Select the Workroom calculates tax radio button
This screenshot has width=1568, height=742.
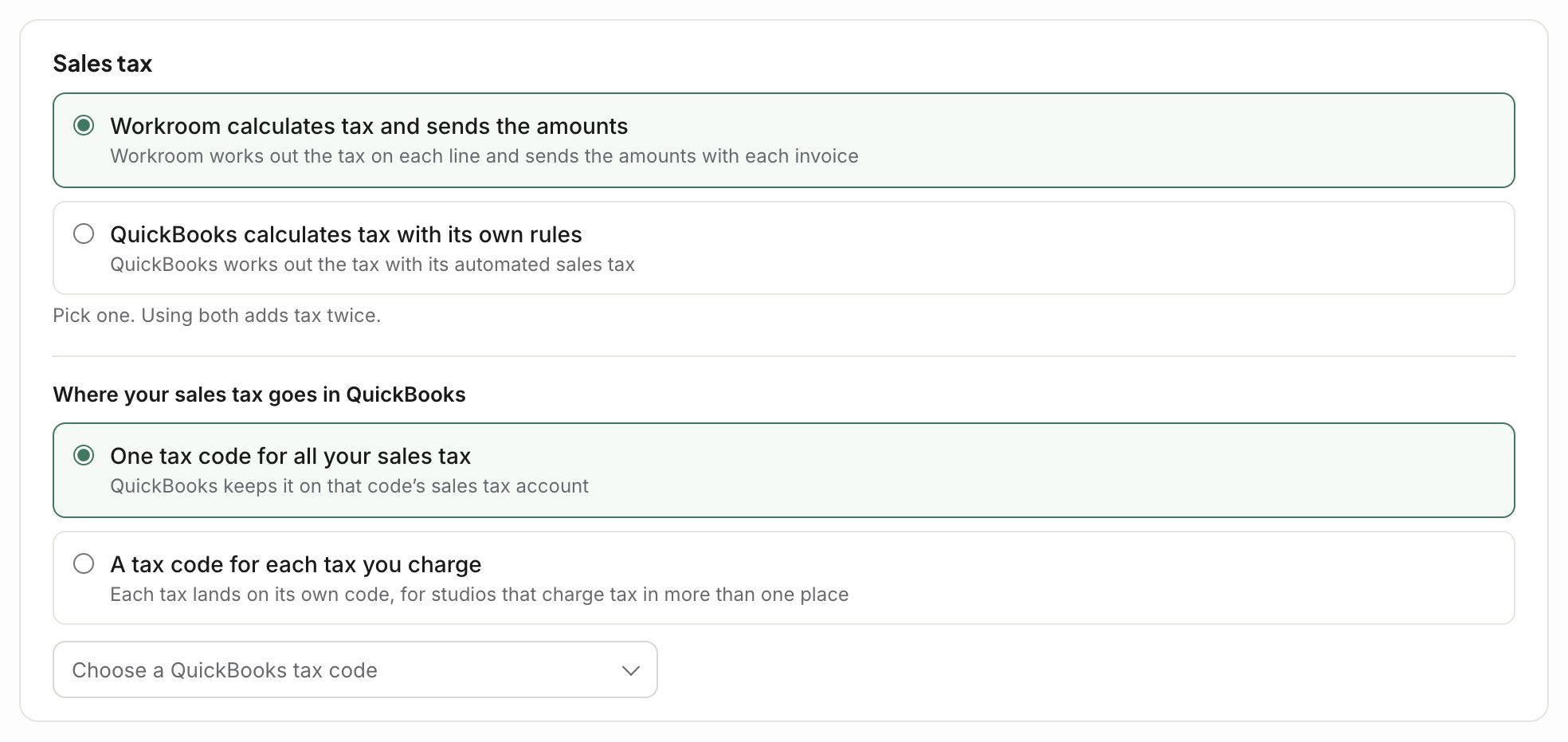[84, 126]
